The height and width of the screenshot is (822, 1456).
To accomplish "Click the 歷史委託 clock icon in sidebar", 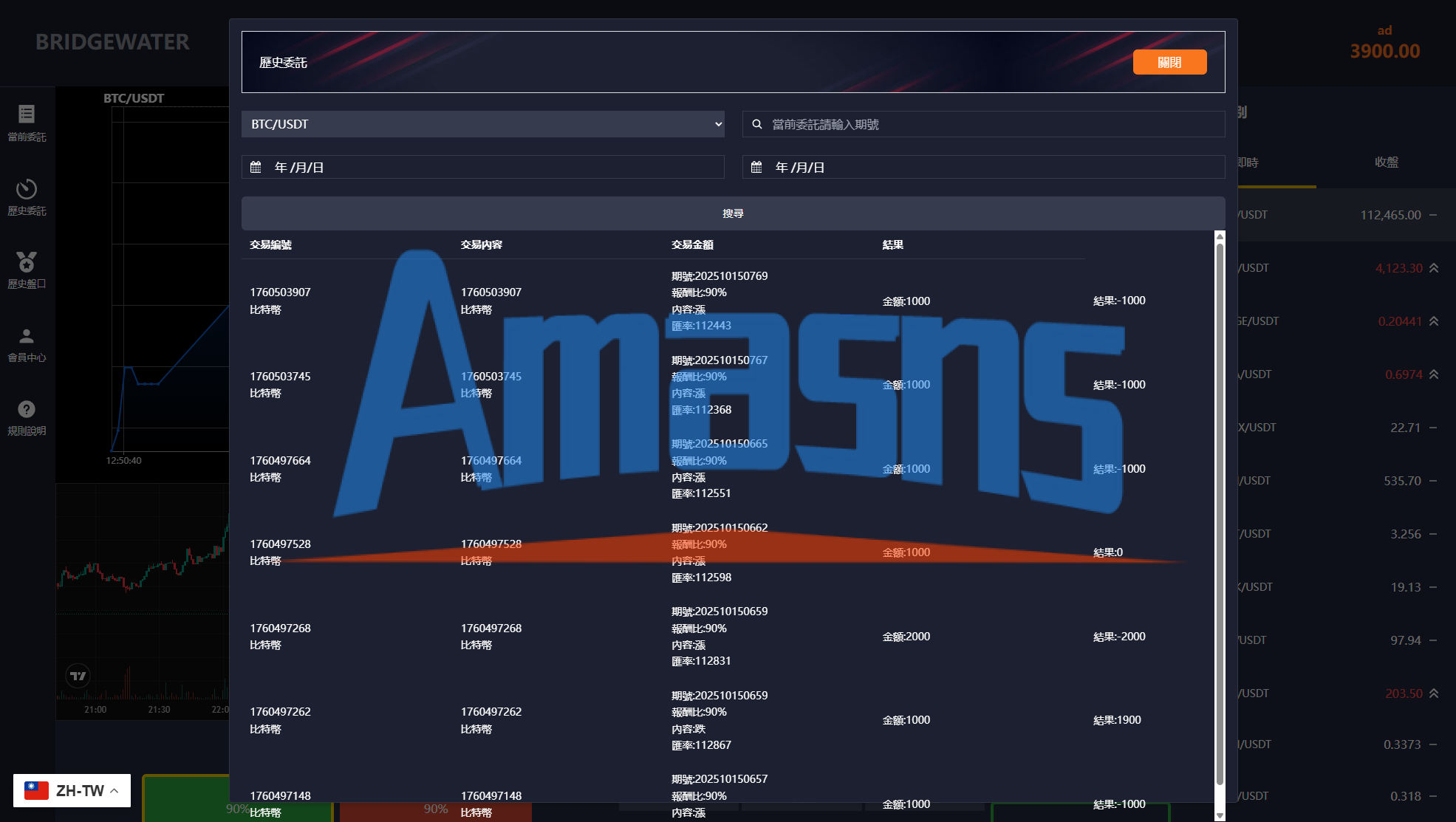I will pos(27,188).
